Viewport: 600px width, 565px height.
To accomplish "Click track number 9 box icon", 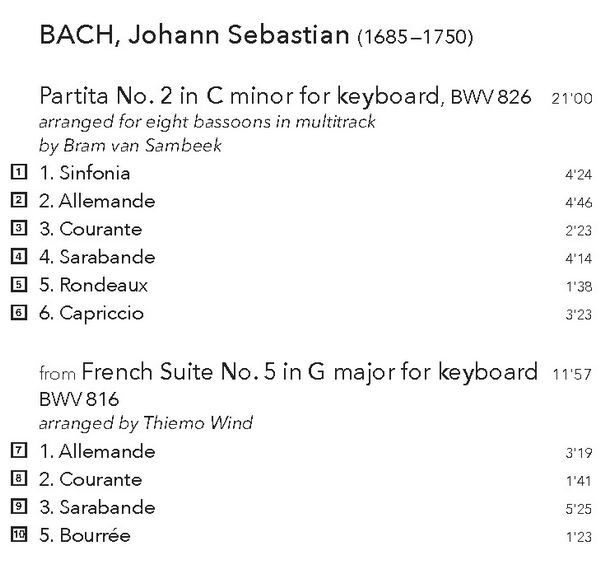I will (19, 506).
